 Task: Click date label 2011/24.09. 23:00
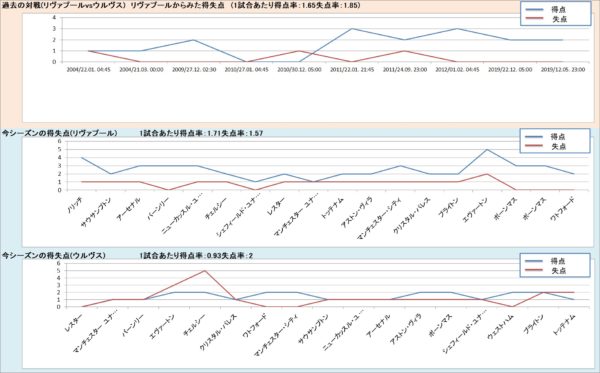(x=405, y=70)
